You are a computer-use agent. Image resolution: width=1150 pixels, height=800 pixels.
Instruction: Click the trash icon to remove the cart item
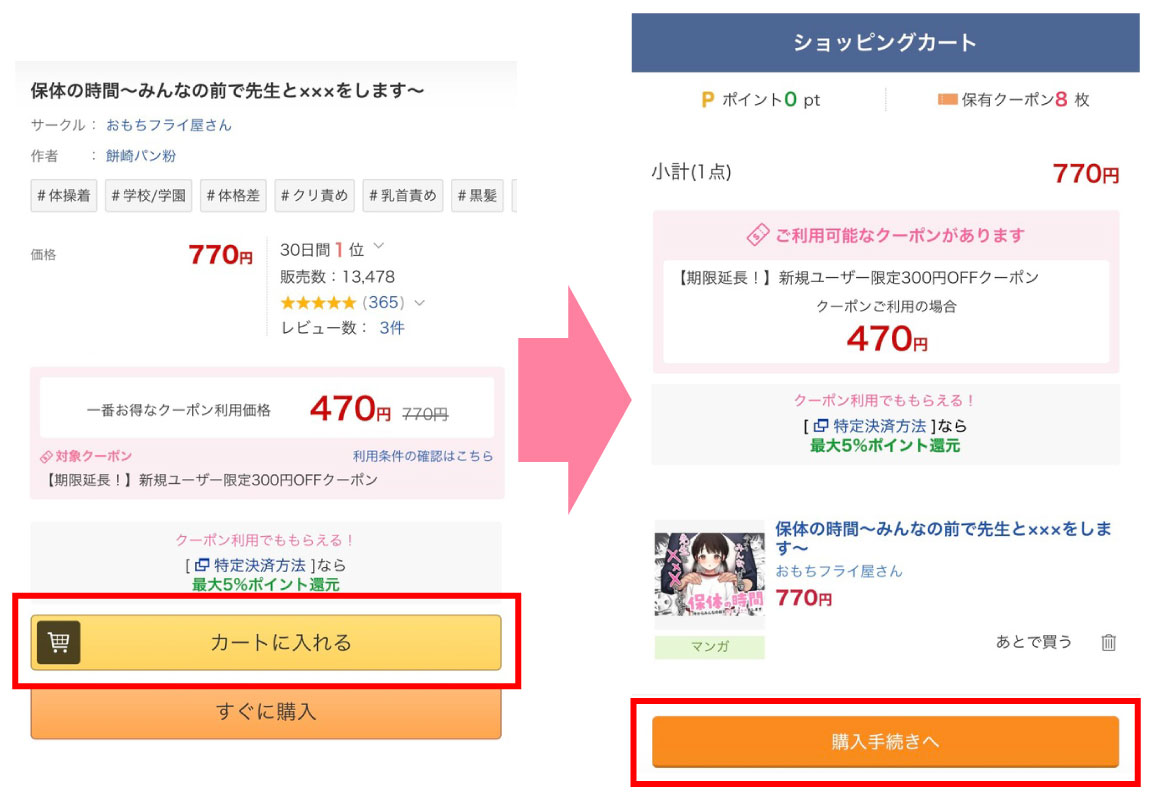tap(1108, 642)
